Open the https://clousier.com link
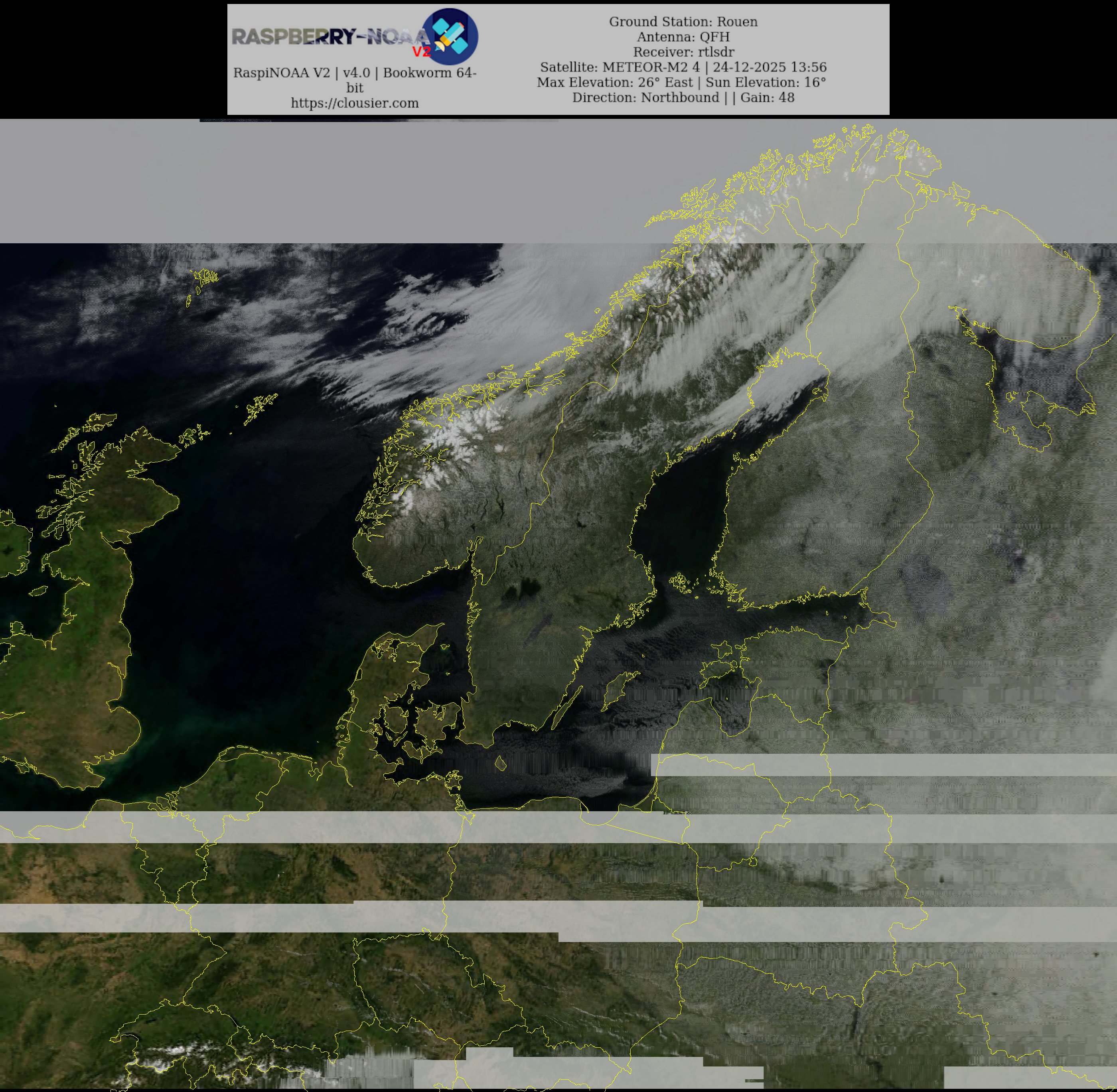1117x1092 pixels. point(355,103)
